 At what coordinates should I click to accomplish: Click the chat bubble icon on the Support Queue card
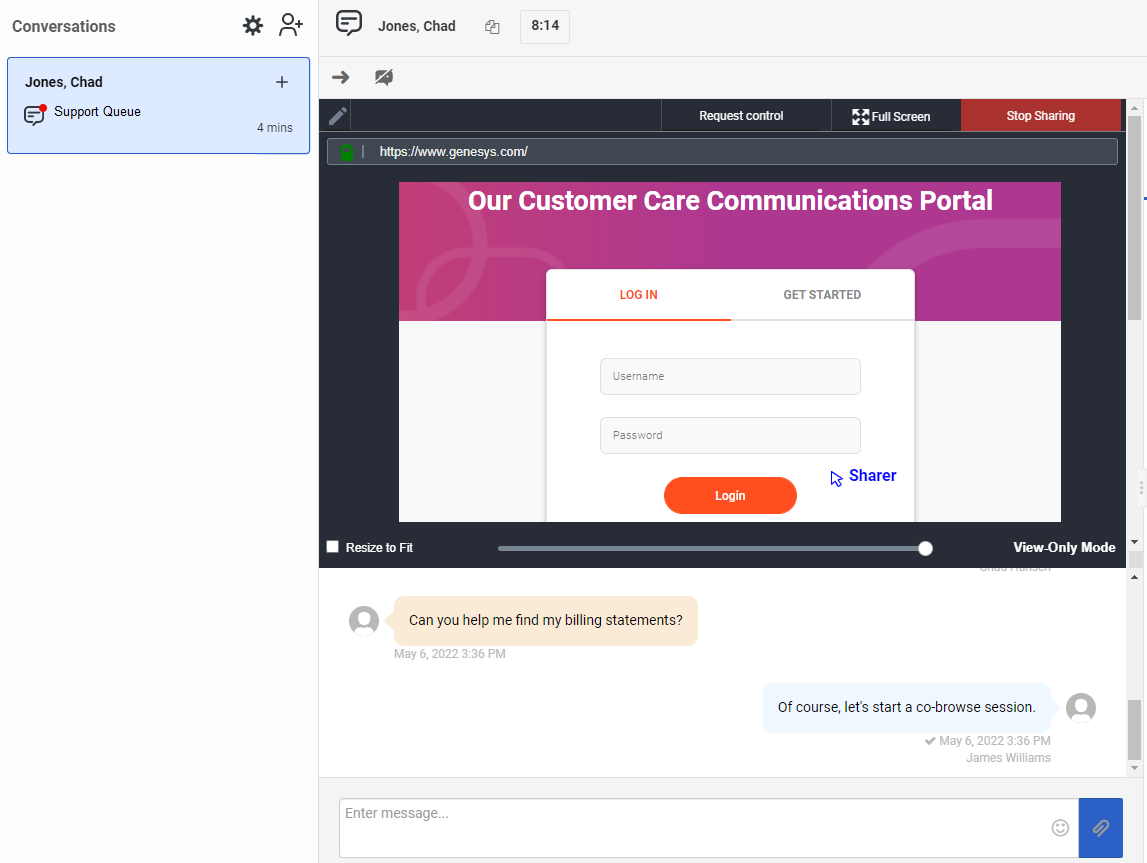(x=34, y=114)
